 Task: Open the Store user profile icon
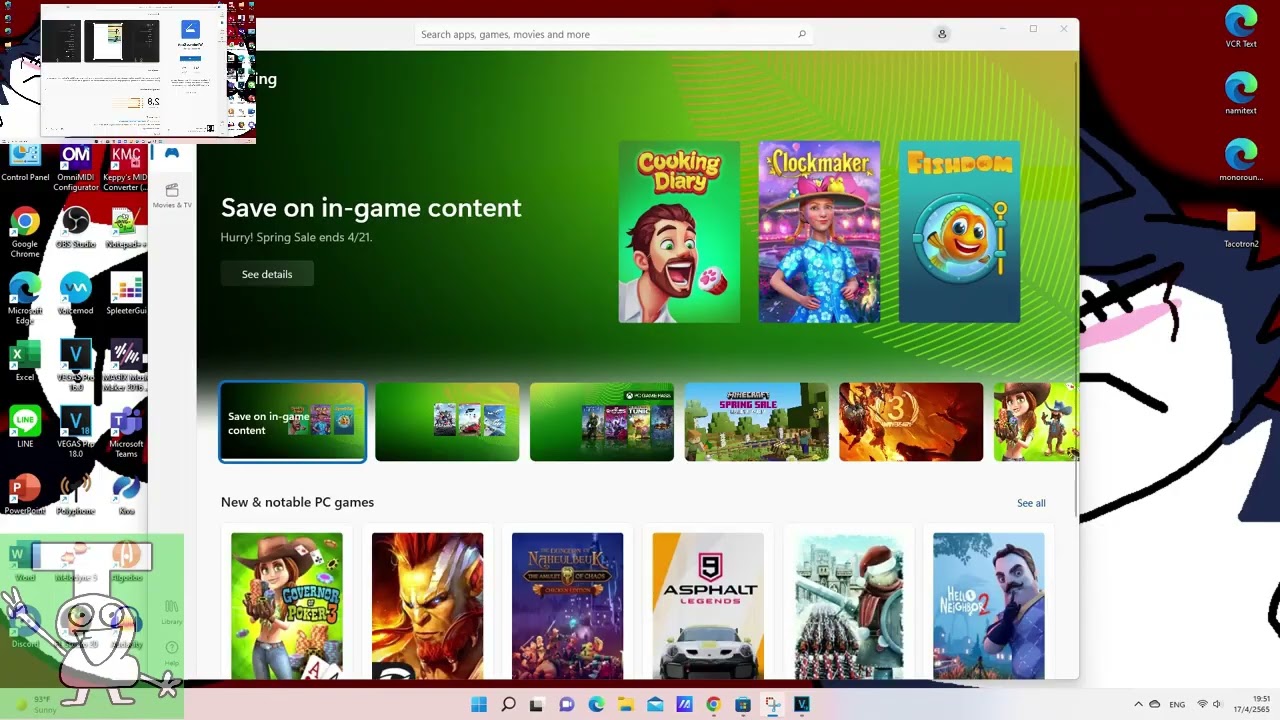tap(942, 34)
